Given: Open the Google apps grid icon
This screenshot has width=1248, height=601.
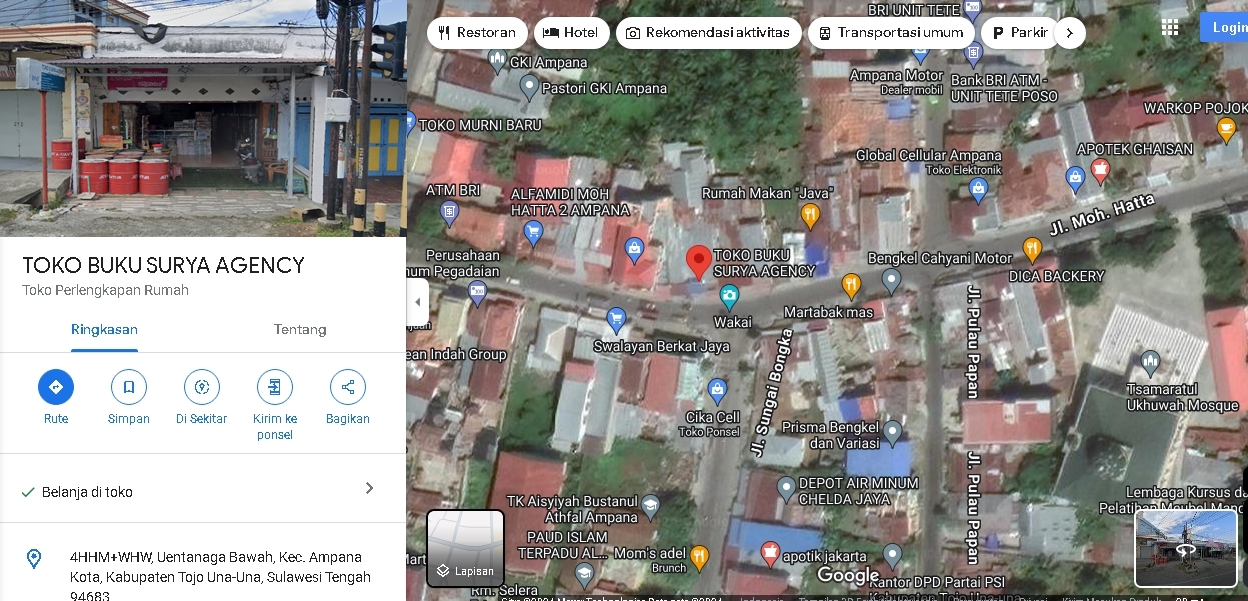Looking at the screenshot, I should 1170,28.
